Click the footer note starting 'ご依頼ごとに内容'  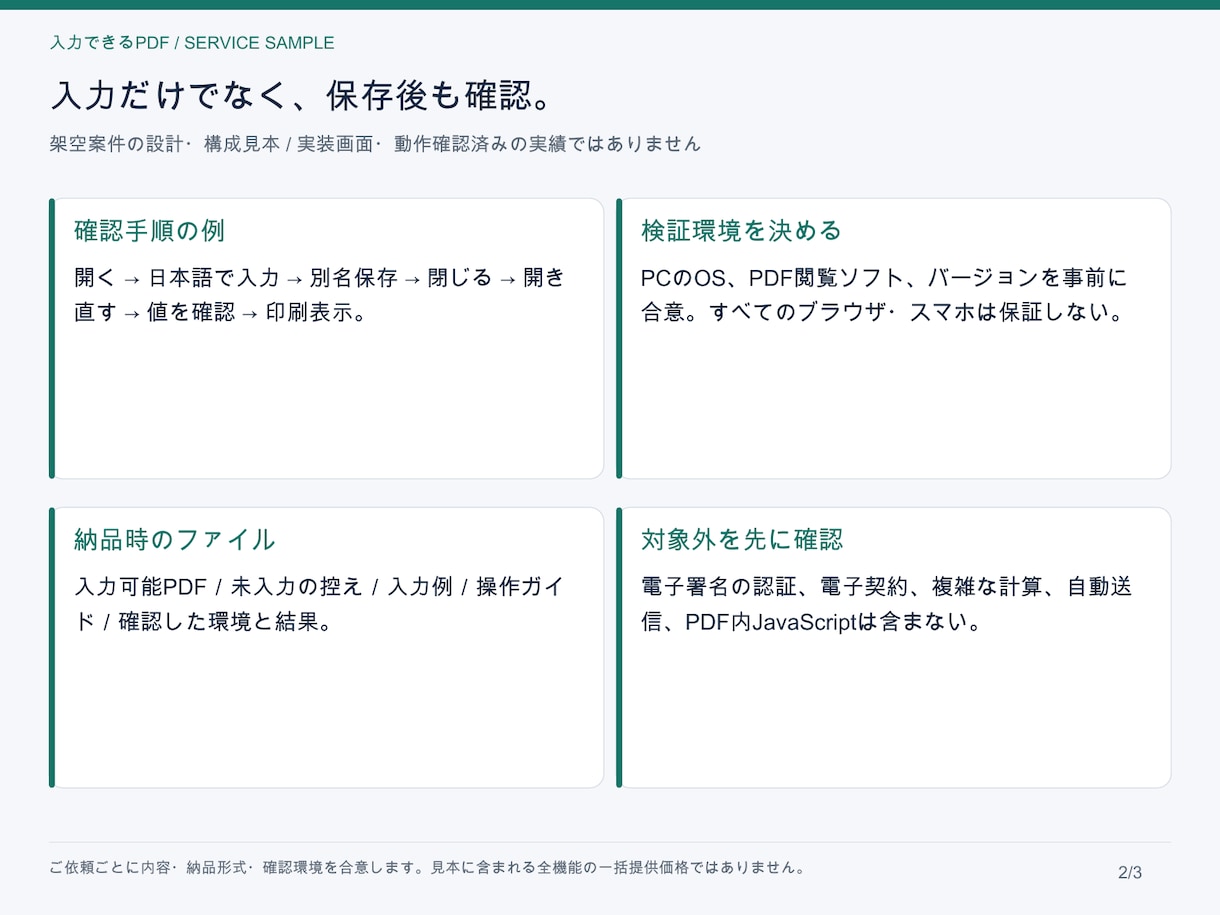click(427, 868)
